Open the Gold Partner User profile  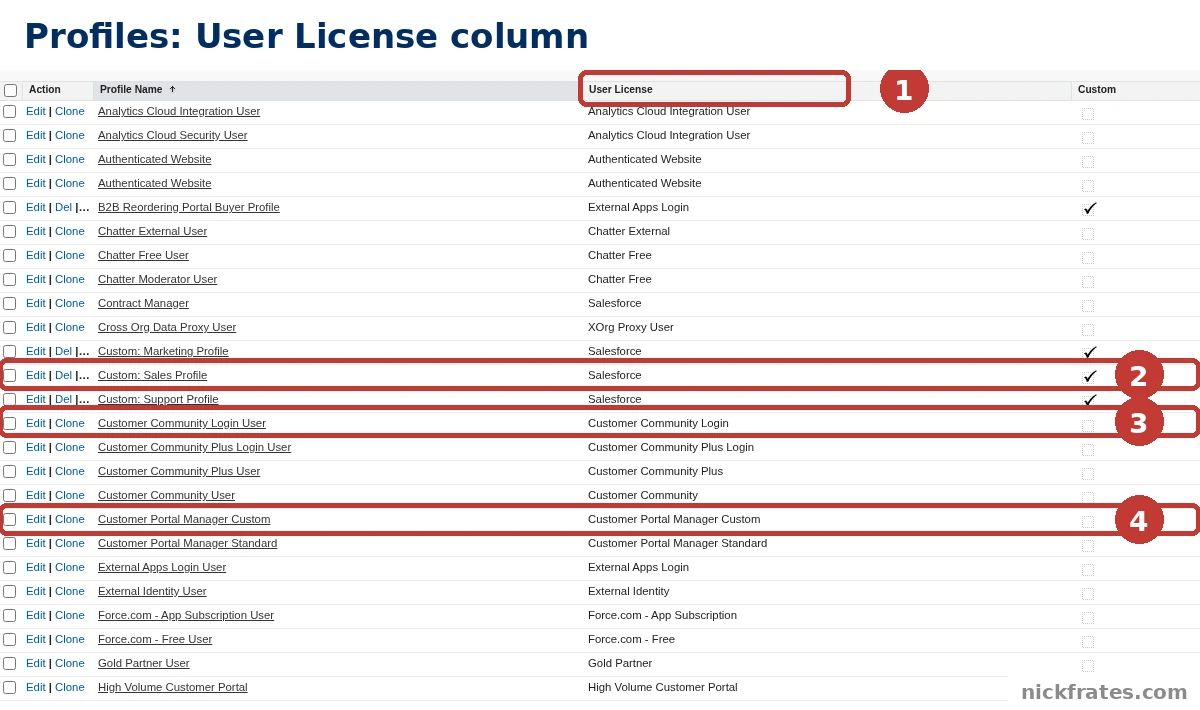[x=144, y=663]
